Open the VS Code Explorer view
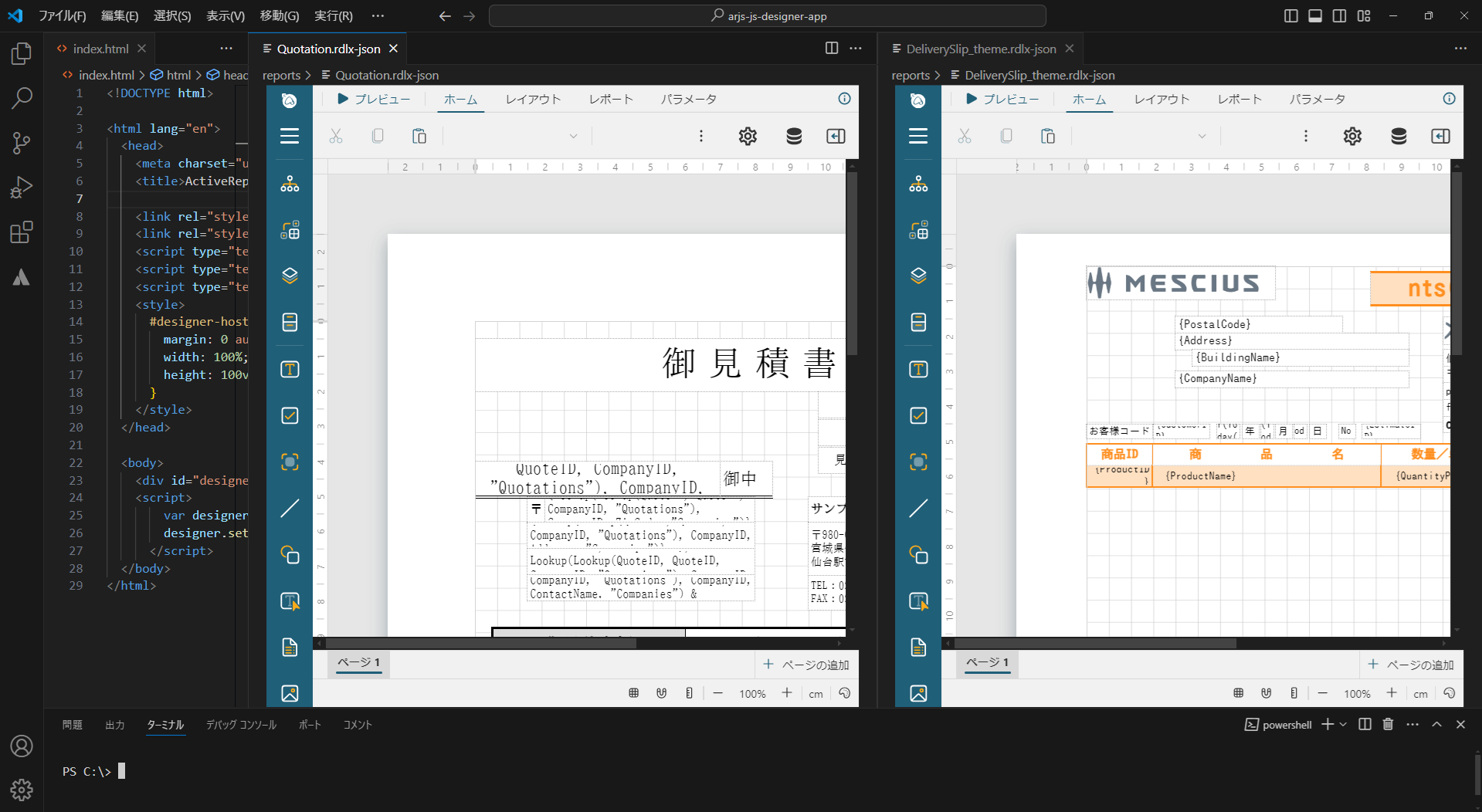The height and width of the screenshot is (812, 1482). (x=22, y=53)
